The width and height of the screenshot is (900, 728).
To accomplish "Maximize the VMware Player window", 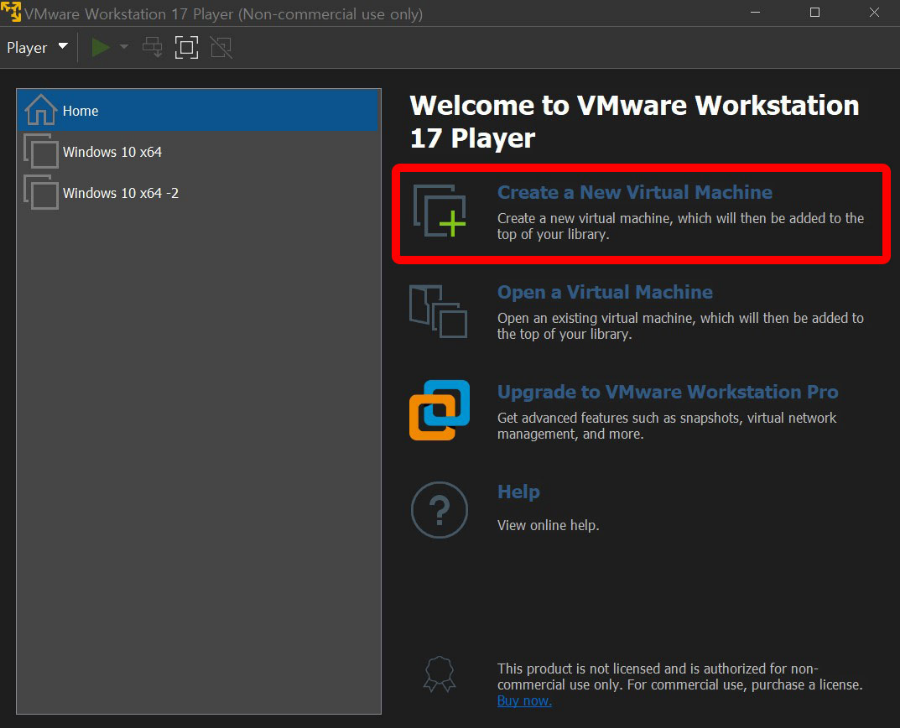I will pyautogui.click(x=814, y=13).
